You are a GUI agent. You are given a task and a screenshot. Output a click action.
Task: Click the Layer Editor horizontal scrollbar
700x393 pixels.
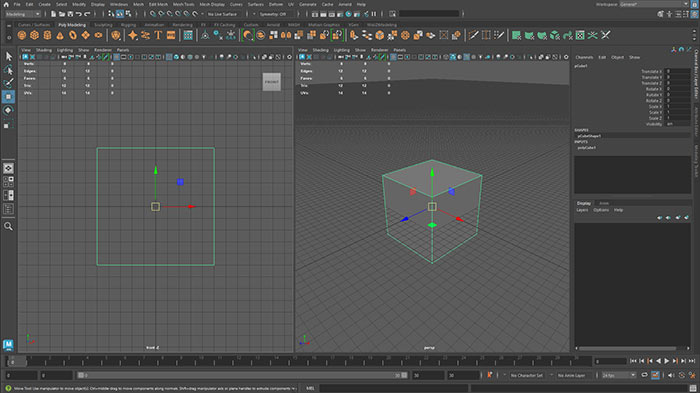(627, 348)
